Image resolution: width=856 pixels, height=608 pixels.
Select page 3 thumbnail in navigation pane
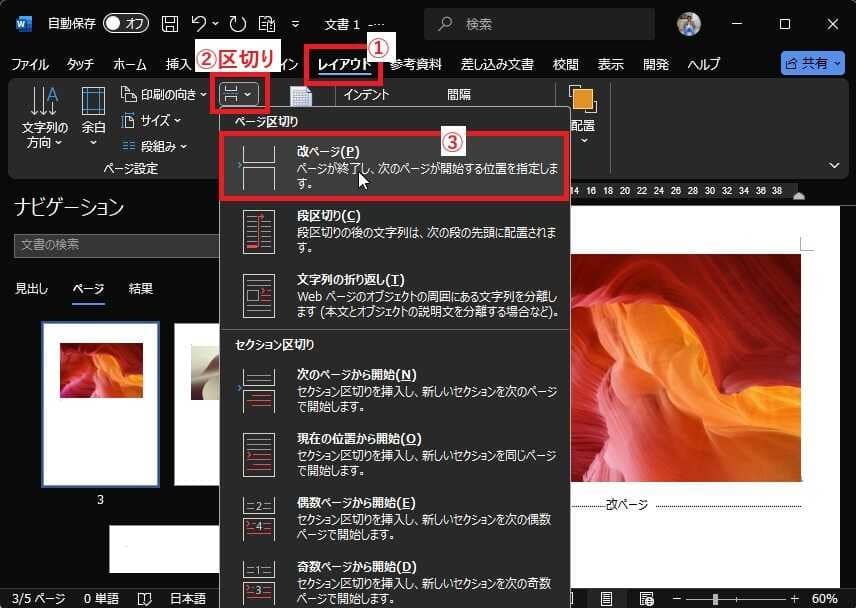100,404
